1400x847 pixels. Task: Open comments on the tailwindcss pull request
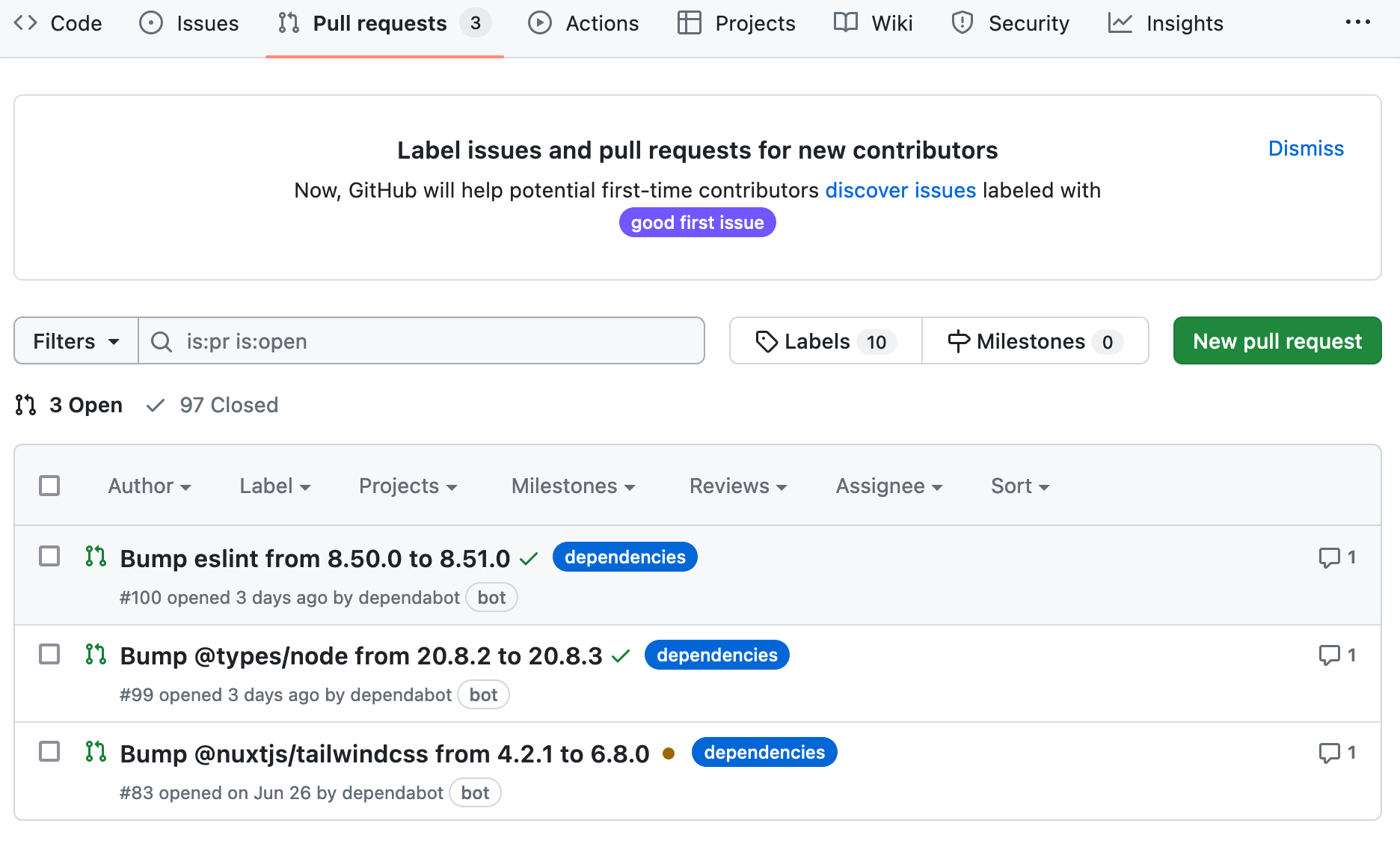[1337, 753]
